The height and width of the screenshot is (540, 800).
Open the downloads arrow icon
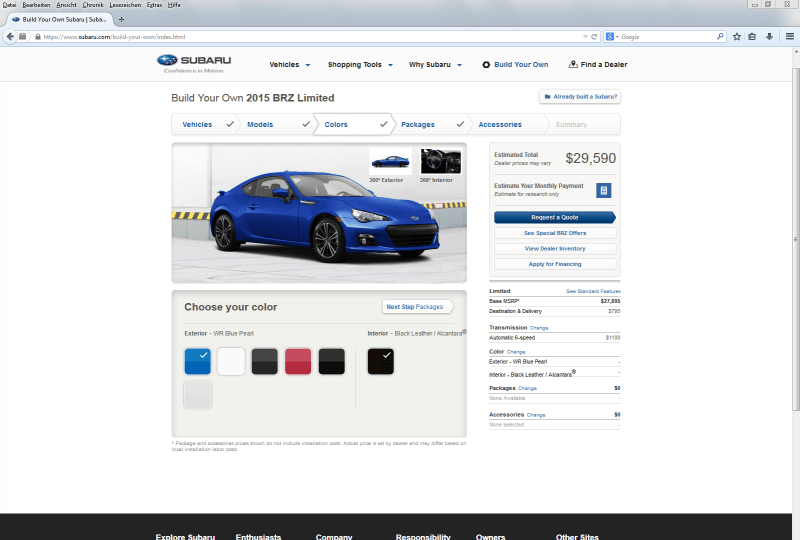tap(769, 37)
